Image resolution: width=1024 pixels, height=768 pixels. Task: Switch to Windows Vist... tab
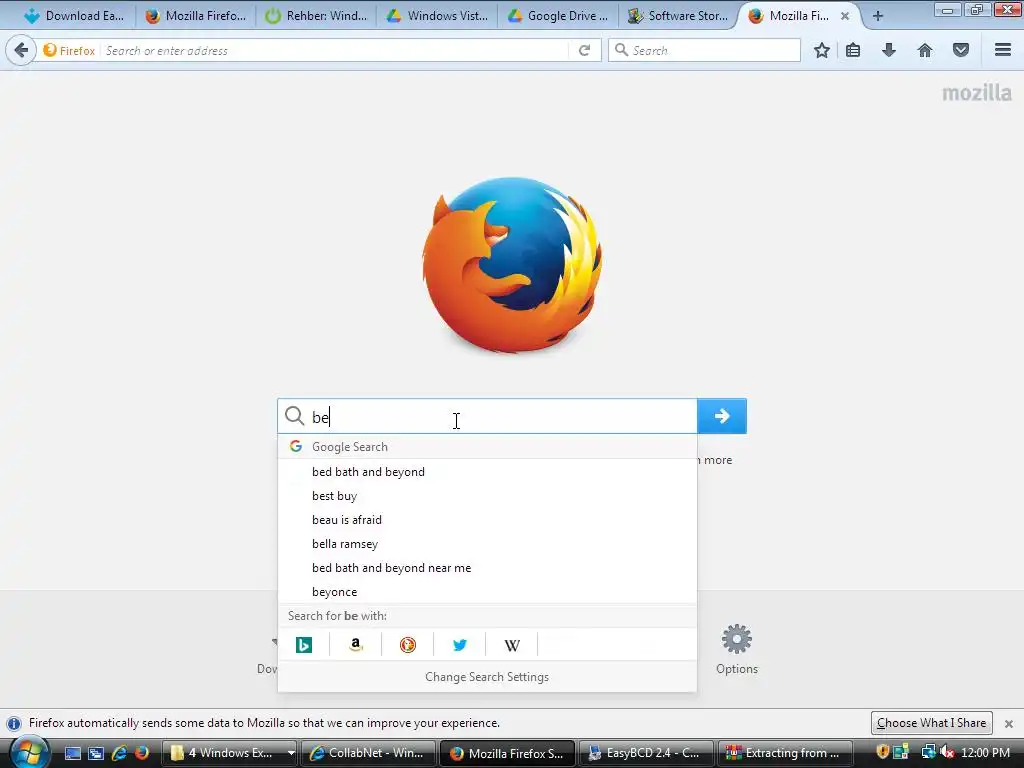point(438,16)
